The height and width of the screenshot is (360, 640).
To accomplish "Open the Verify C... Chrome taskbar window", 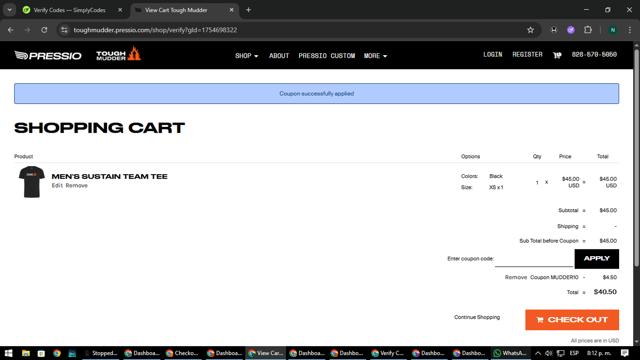I will [387, 353].
